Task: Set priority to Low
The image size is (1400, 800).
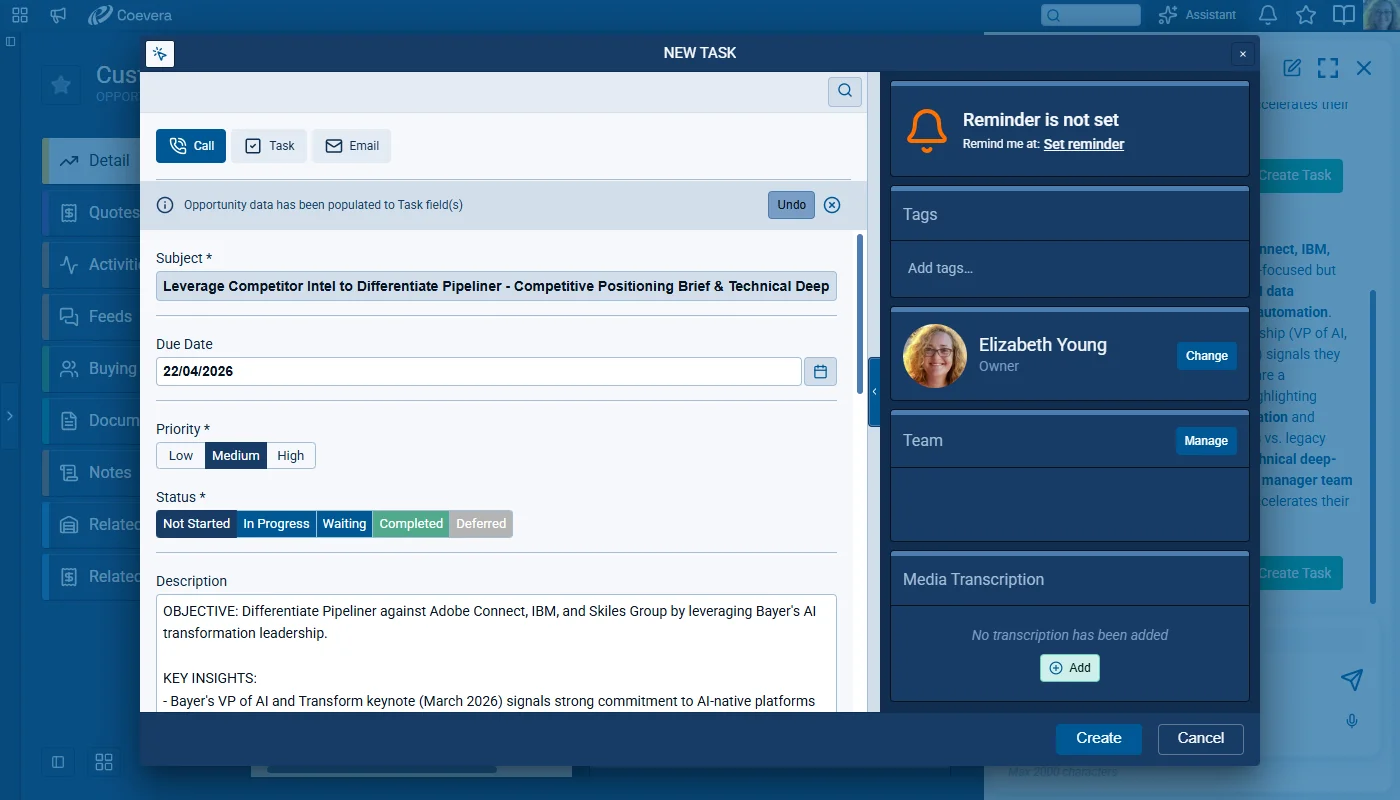Action: 181,456
